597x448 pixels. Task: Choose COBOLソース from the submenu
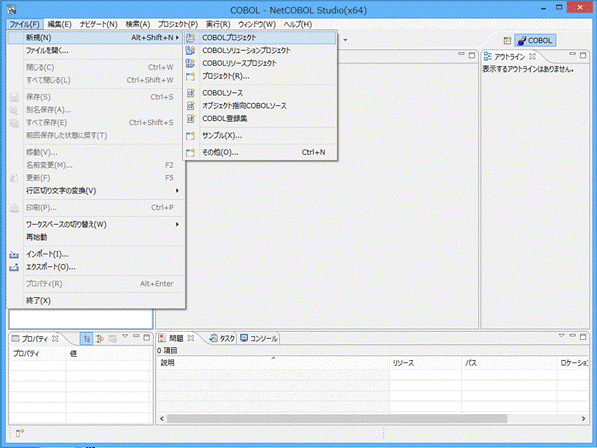click(x=260, y=93)
